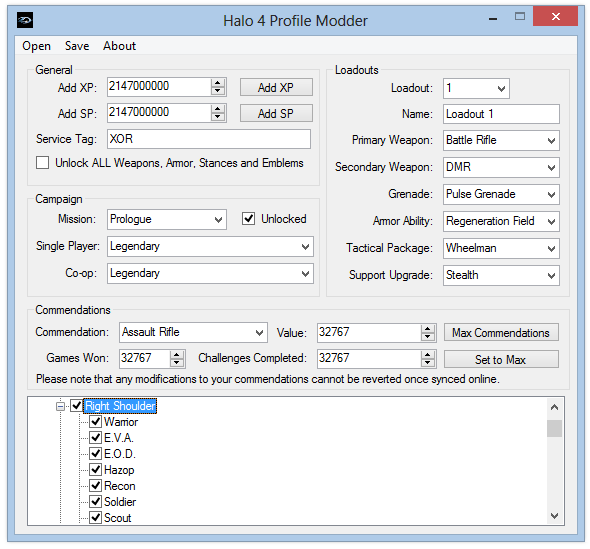This screenshot has width=590, height=549.
Task: Close the Halo 4 Profile Modder window
Action: click(555, 17)
